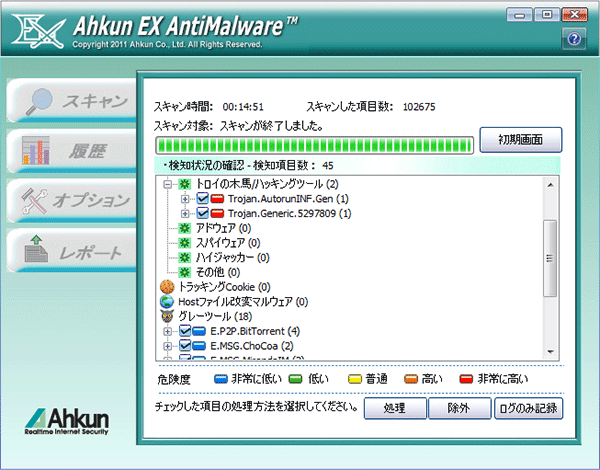The image size is (600, 470).
Task: Expand the E.MSG.ChoCoa node
Action: (167, 346)
